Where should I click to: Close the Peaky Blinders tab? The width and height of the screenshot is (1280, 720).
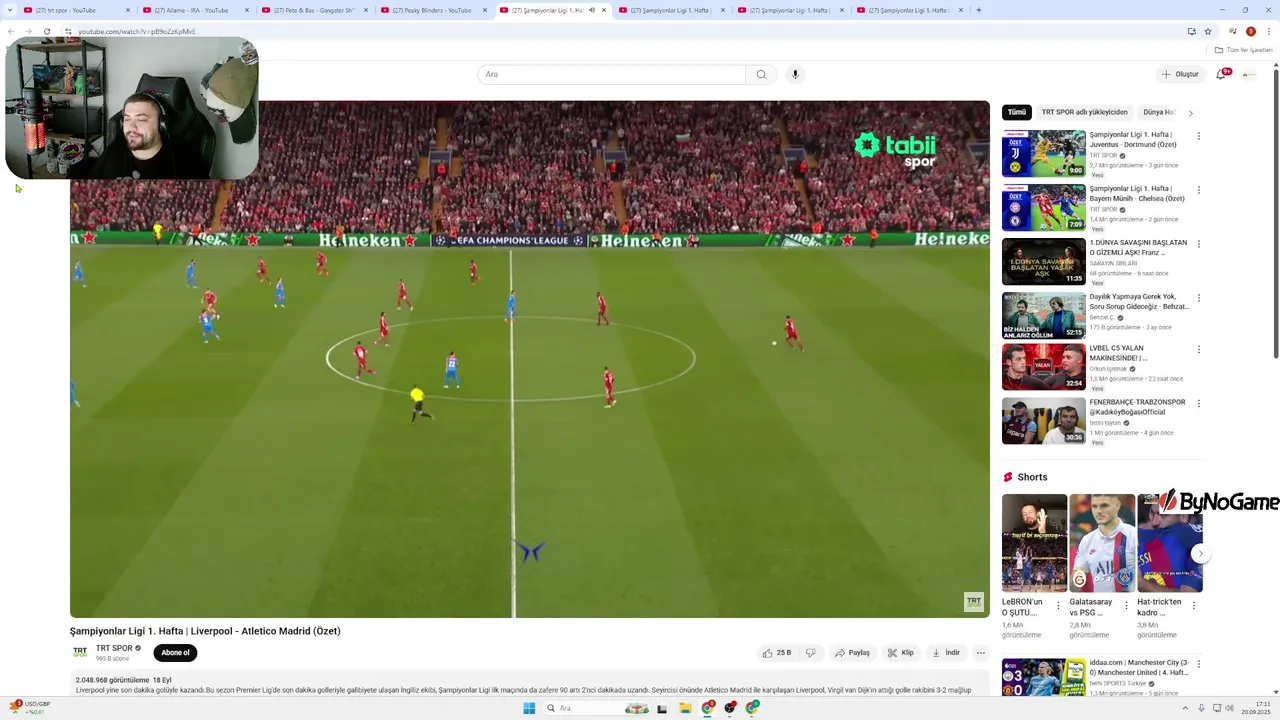(484, 10)
